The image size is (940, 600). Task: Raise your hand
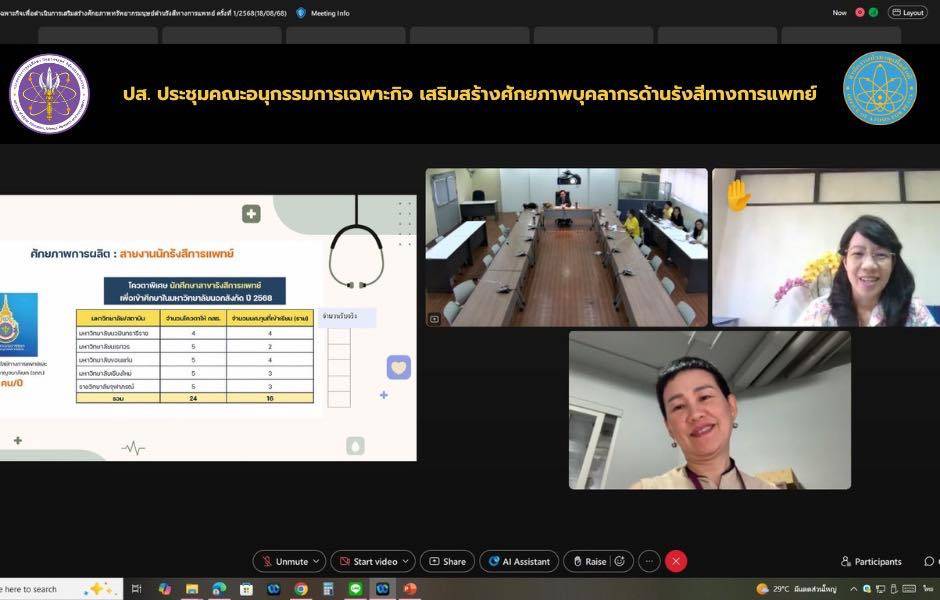point(592,561)
